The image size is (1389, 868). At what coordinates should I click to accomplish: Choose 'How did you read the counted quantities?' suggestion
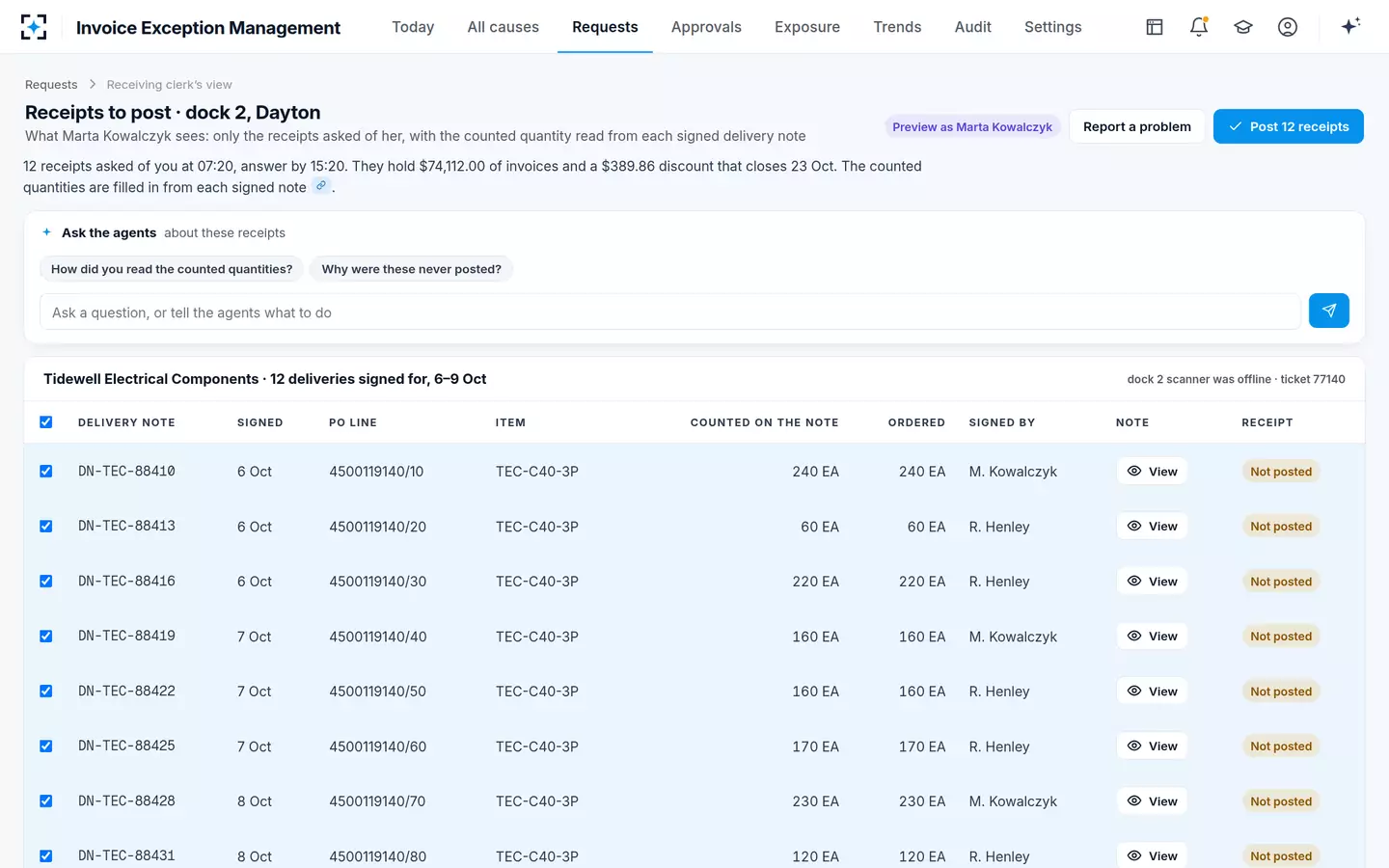172,269
